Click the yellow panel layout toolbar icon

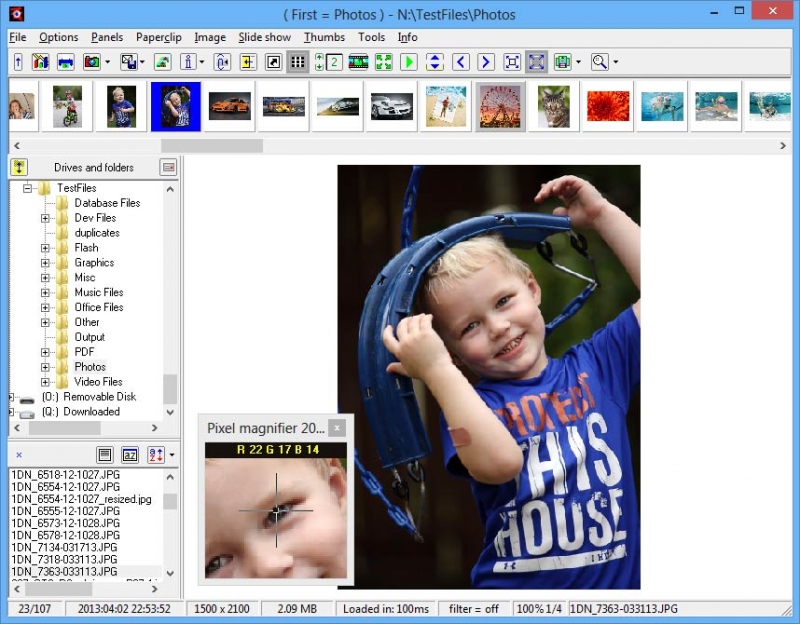point(248,62)
